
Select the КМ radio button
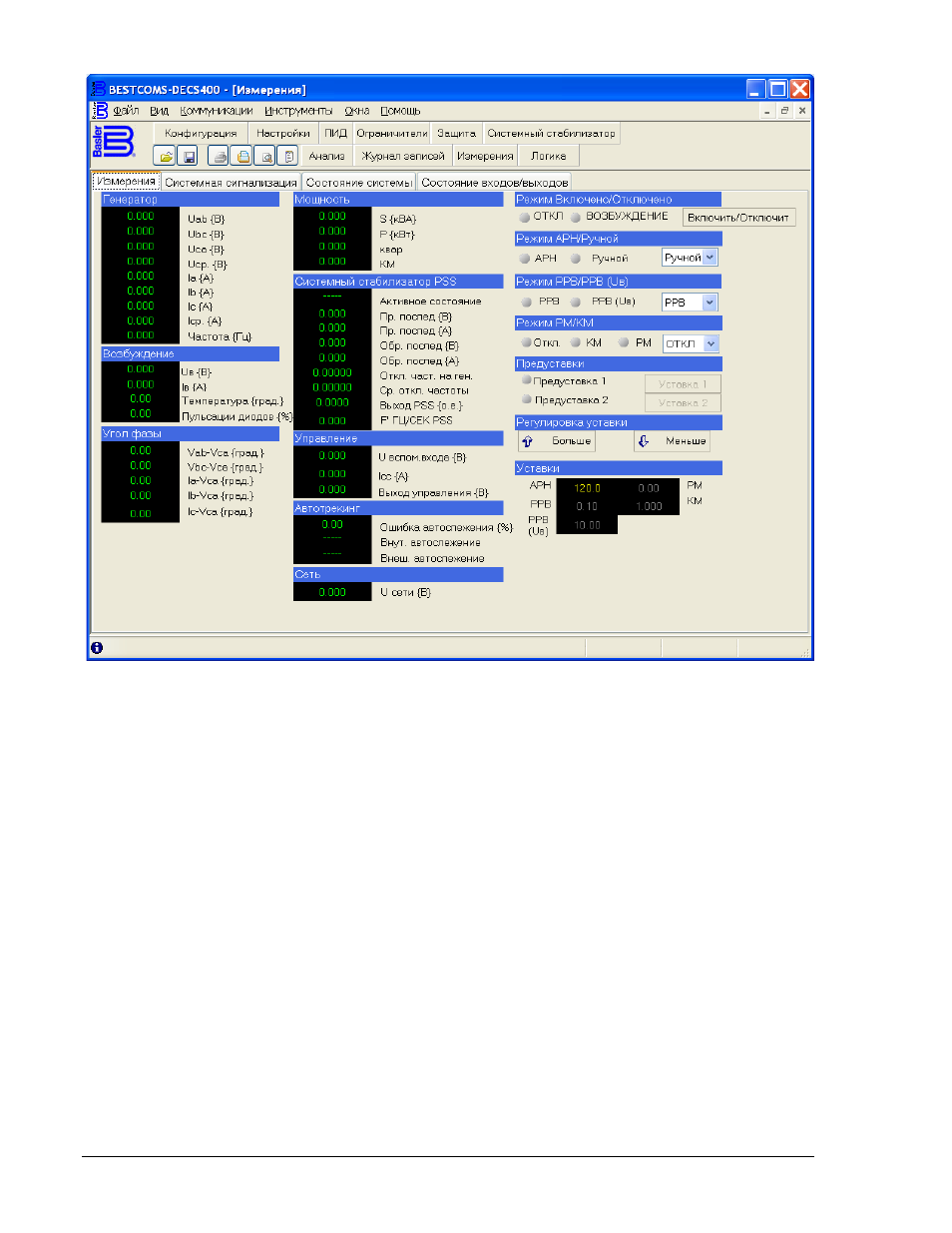576,342
